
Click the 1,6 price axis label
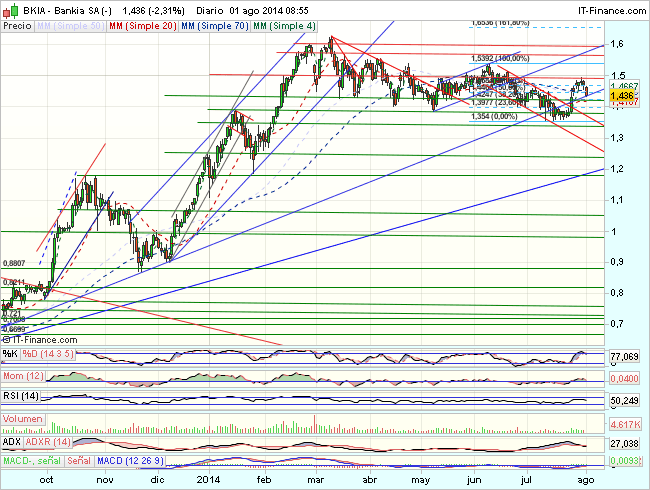click(617, 44)
